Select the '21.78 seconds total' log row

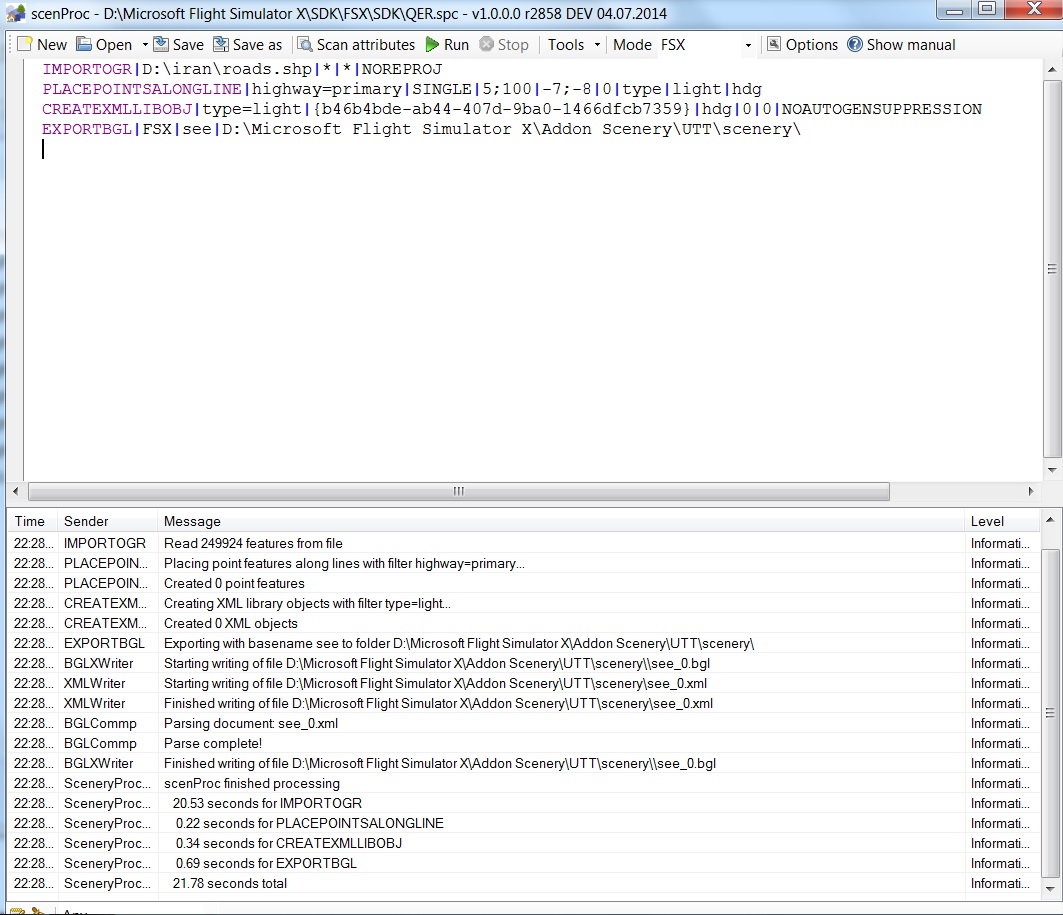523,883
